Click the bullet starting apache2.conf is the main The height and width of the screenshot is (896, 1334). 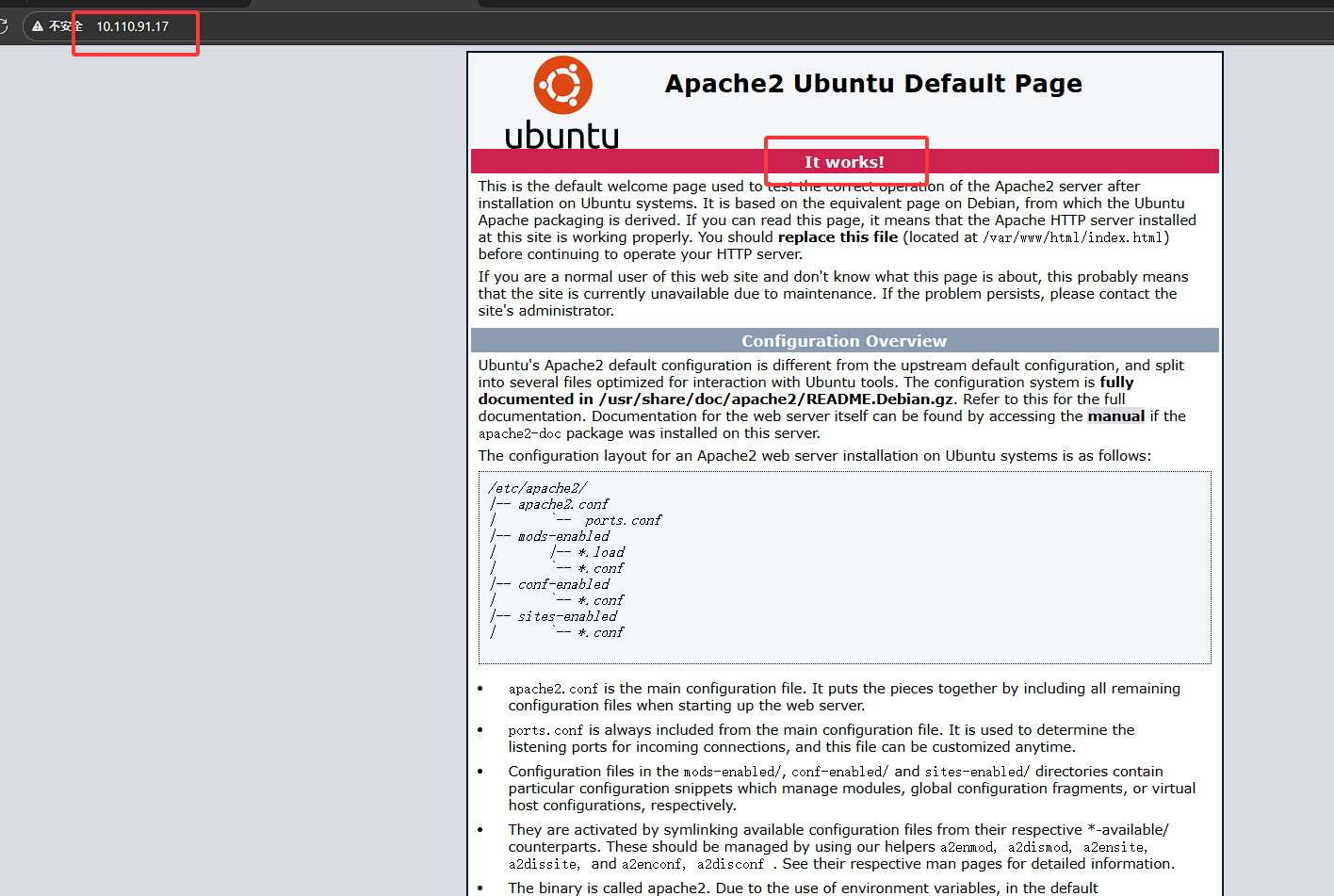(x=844, y=697)
